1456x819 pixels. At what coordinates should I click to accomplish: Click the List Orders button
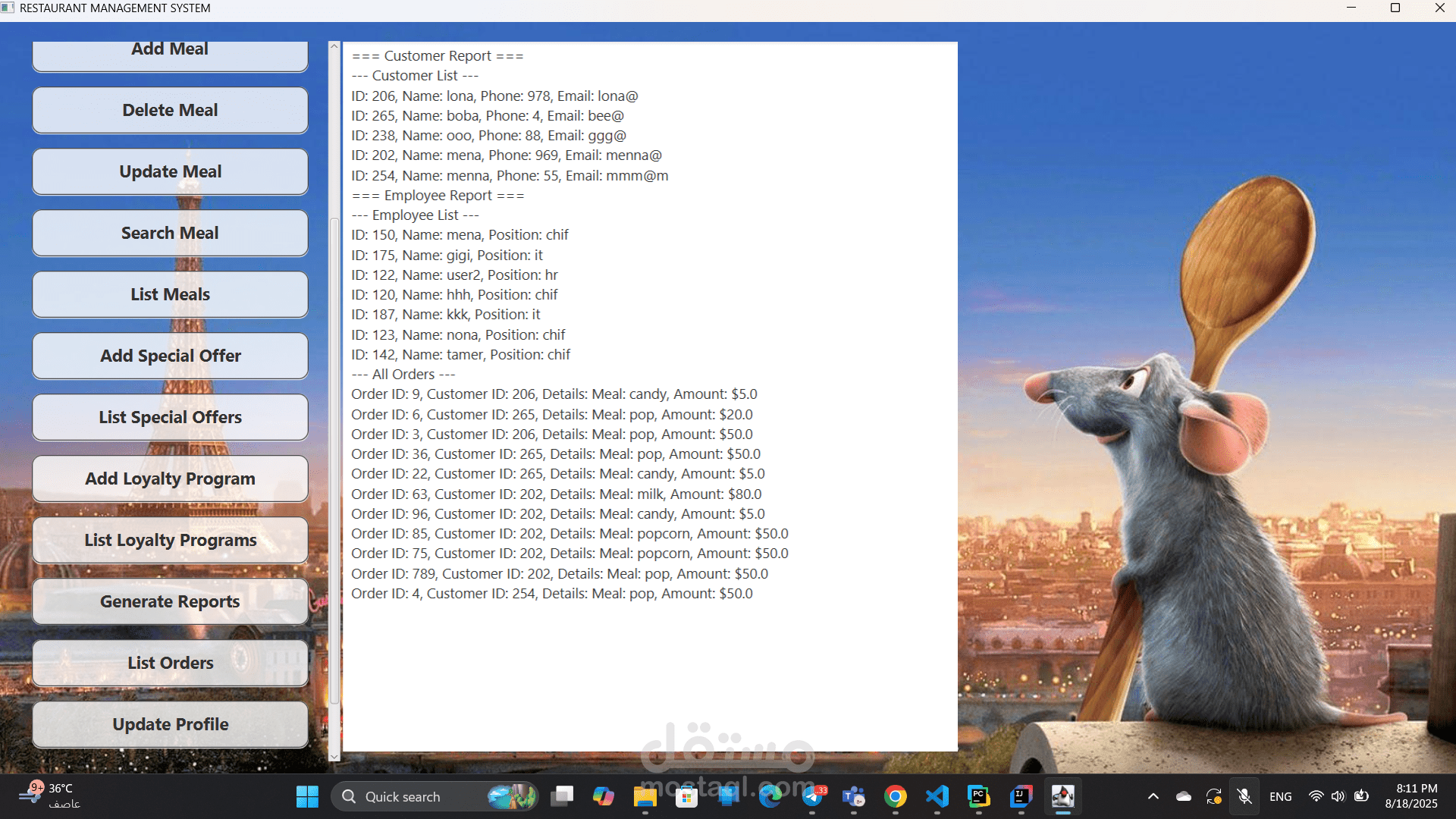[x=170, y=663]
